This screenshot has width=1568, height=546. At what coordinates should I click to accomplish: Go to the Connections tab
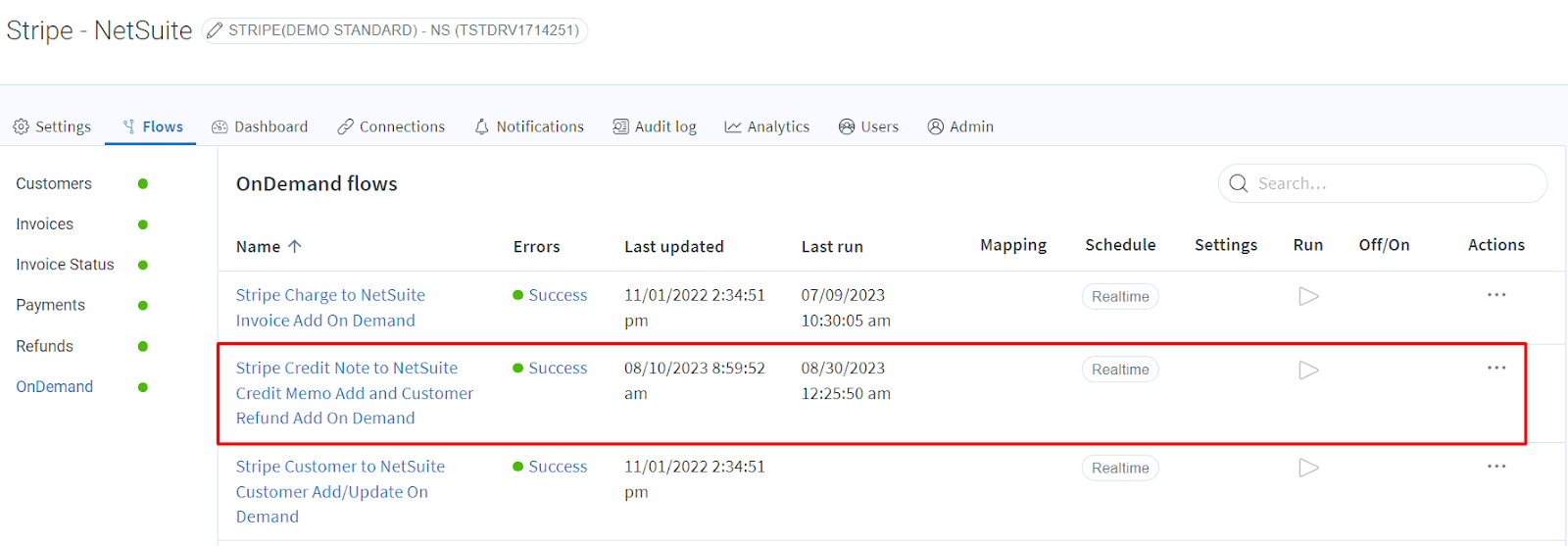coord(391,126)
